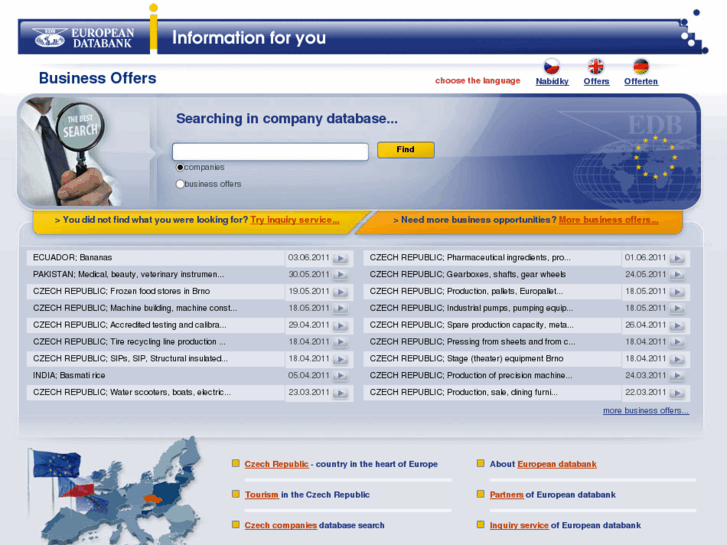Open arrow icon for Production of precision machine offer
727x545 pixels.
(677, 376)
